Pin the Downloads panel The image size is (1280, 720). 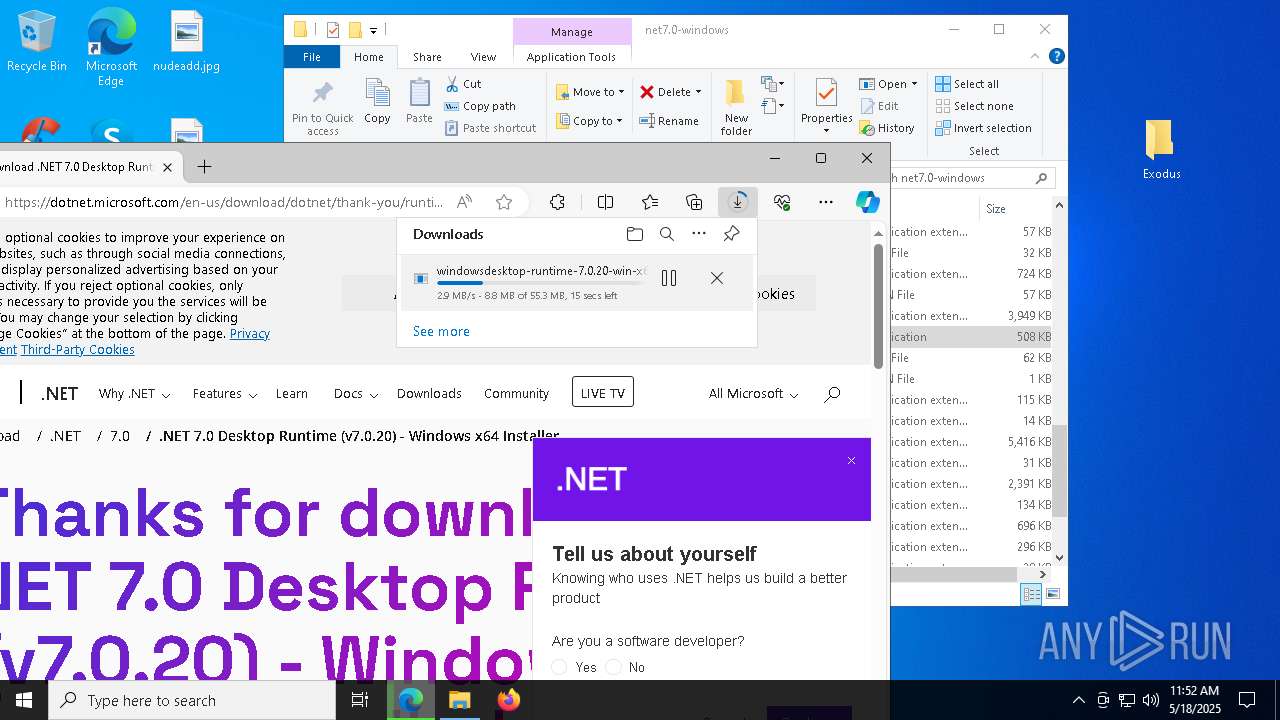(x=732, y=234)
